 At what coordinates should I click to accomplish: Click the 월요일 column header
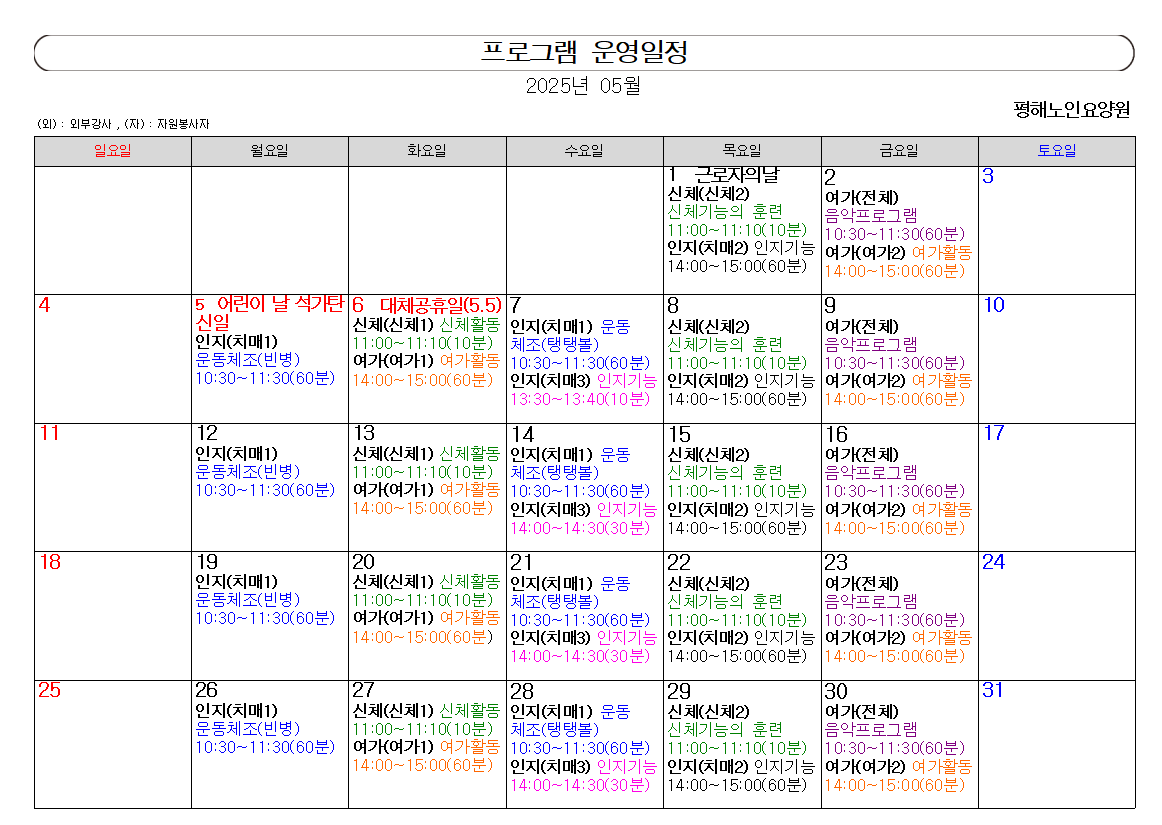(x=270, y=150)
